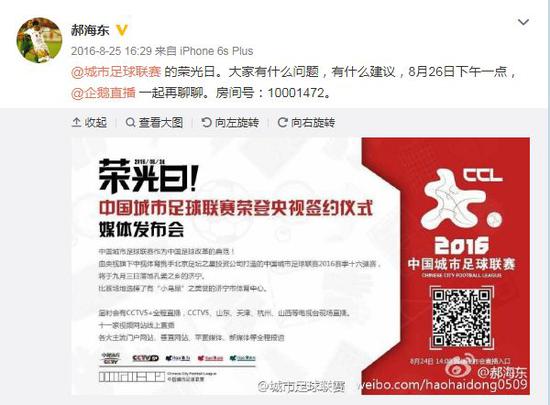Viewport: 550px width, 405px height.
Task: Expand the post options chevron menu
Action: pyautogui.click(x=523, y=22)
